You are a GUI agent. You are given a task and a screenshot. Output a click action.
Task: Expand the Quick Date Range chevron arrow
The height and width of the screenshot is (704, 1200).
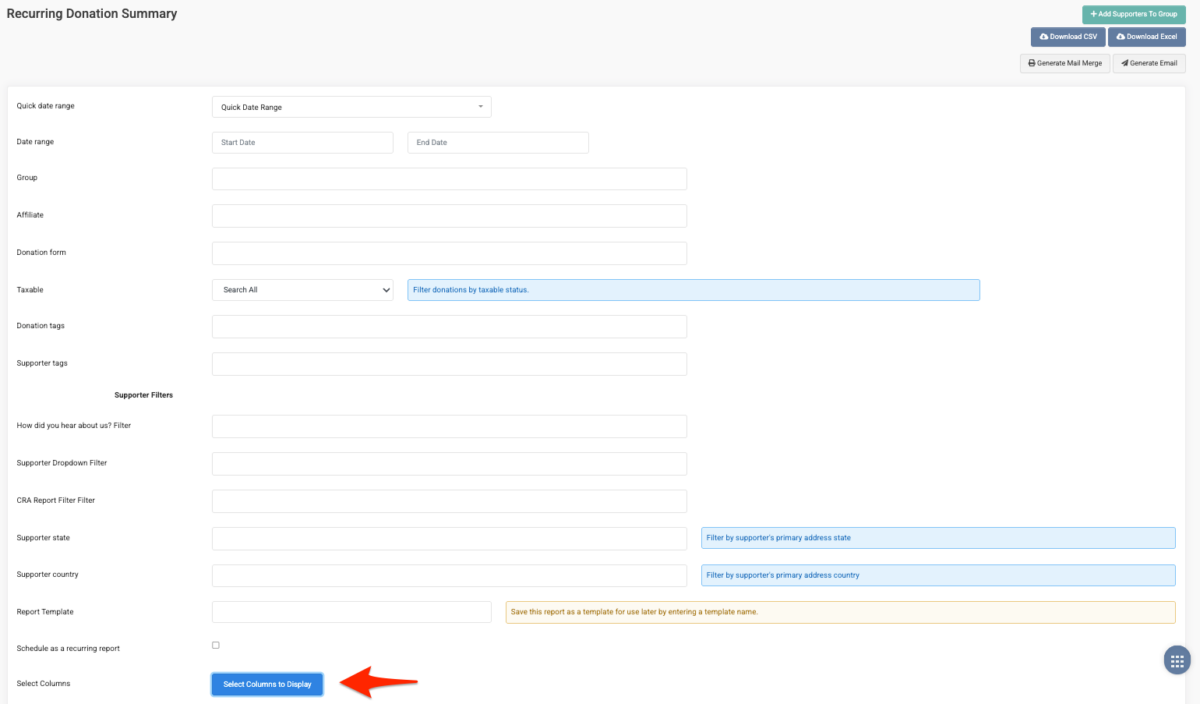tap(481, 106)
